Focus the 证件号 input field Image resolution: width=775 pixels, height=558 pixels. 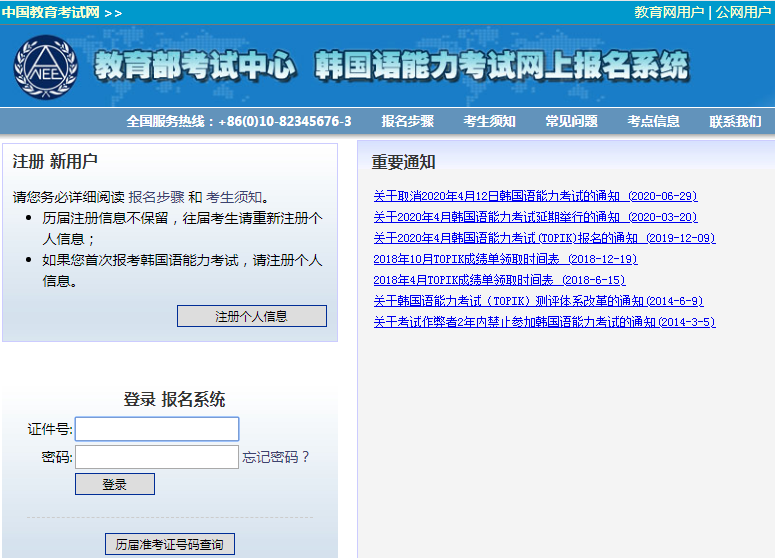point(157,429)
